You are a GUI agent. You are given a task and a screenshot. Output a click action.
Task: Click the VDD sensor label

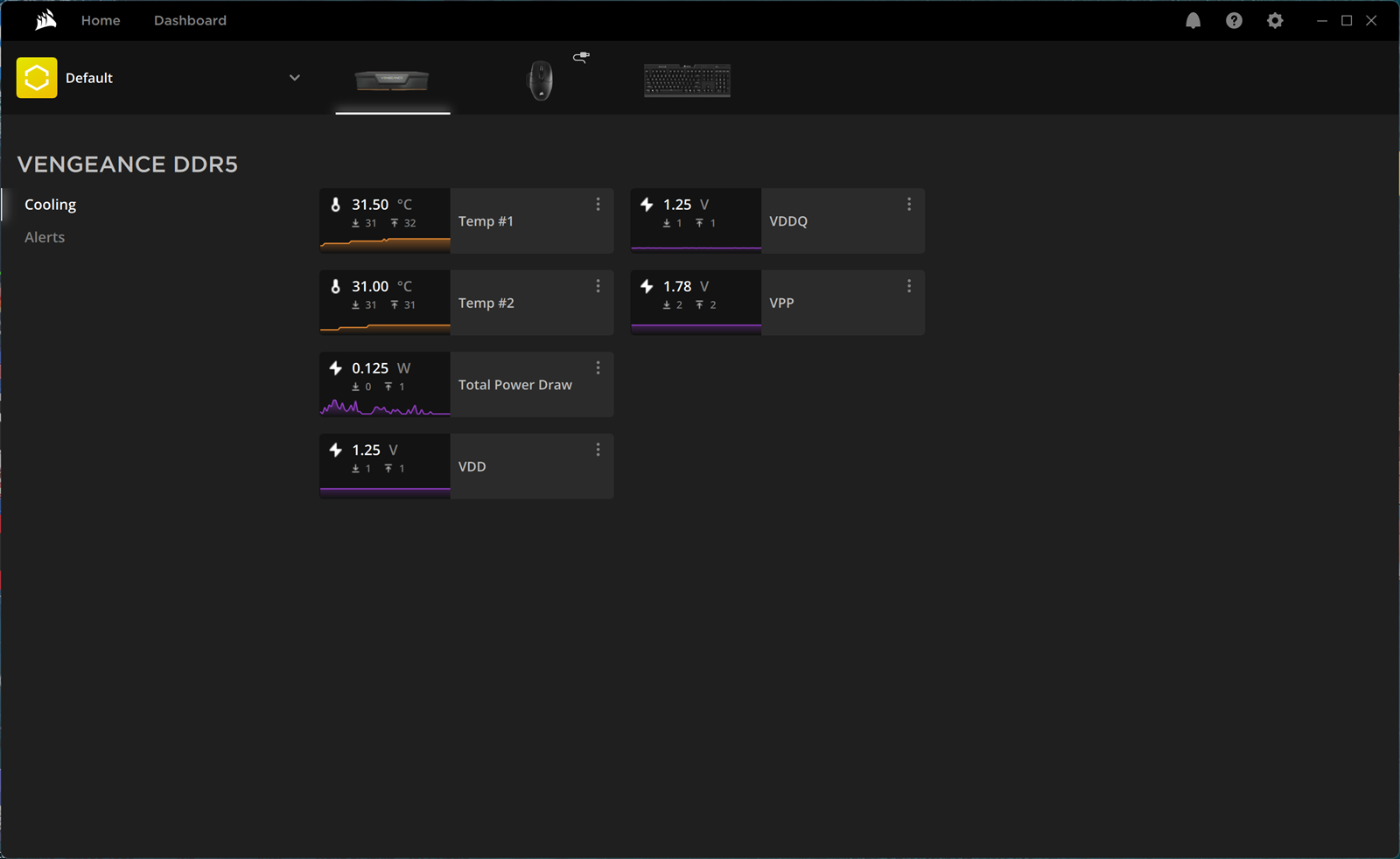(x=472, y=466)
